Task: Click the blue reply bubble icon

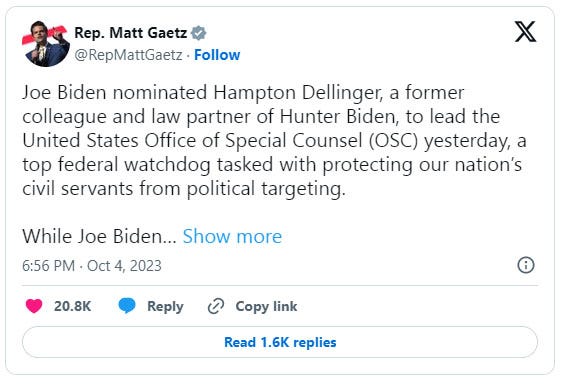Action: coord(127,306)
